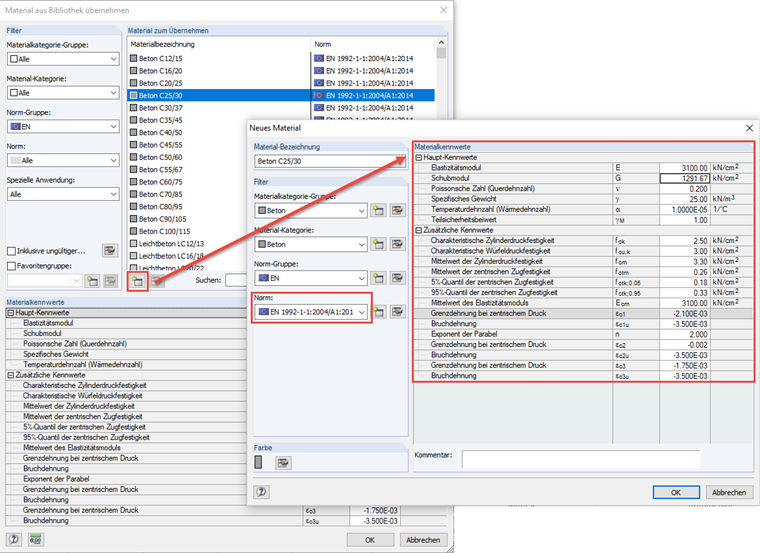760x553 pixels.
Task: Click the edit favorite group icon in library Filter
Action: [111, 281]
